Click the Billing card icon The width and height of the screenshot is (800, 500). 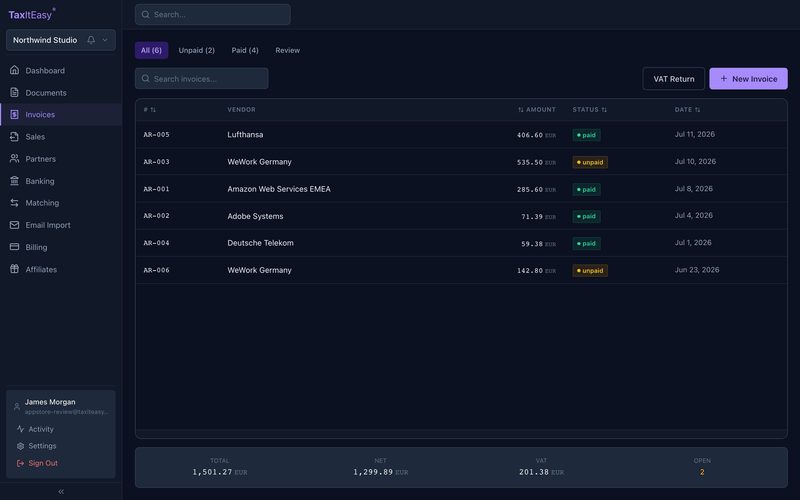click(14, 247)
